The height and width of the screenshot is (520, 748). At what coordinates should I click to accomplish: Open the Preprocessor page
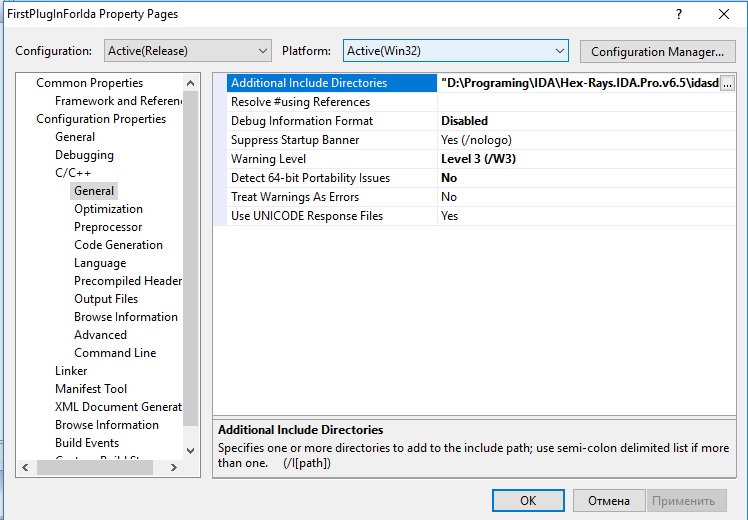(108, 227)
